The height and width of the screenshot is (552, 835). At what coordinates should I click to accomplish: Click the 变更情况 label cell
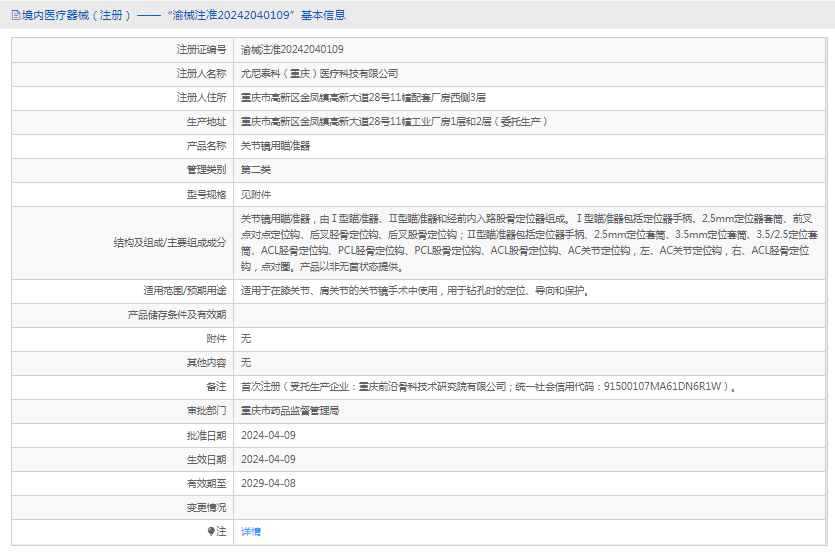click(122, 508)
